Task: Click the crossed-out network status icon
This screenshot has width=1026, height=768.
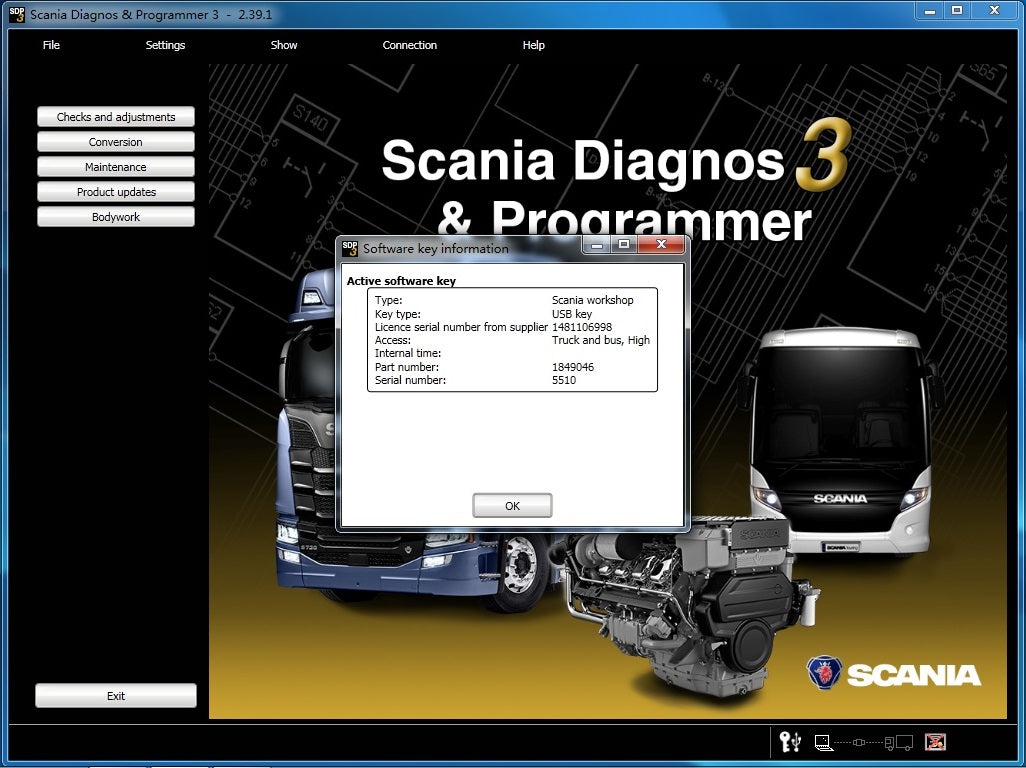Action: (935, 742)
